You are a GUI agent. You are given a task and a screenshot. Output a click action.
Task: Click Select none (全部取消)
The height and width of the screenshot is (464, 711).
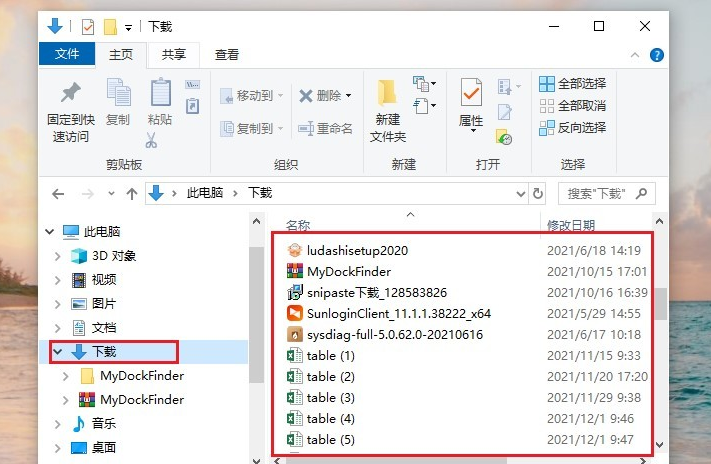[x=573, y=105]
